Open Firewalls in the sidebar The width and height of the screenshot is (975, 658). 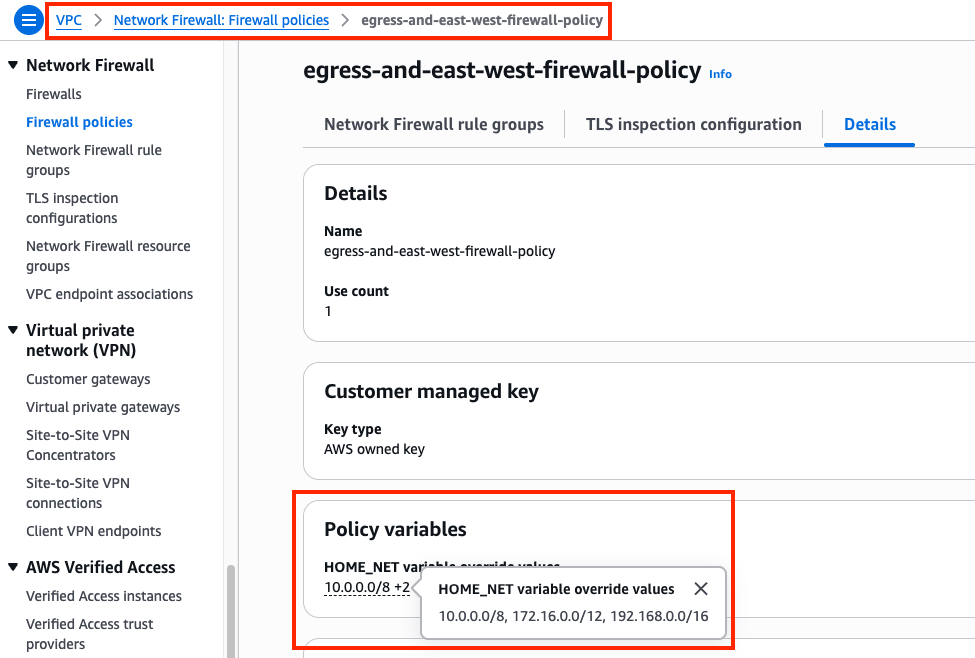tap(53, 95)
